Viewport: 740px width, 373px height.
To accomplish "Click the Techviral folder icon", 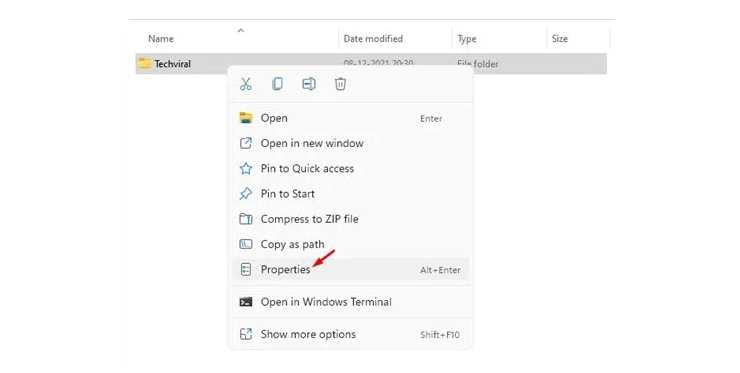I will coord(144,63).
